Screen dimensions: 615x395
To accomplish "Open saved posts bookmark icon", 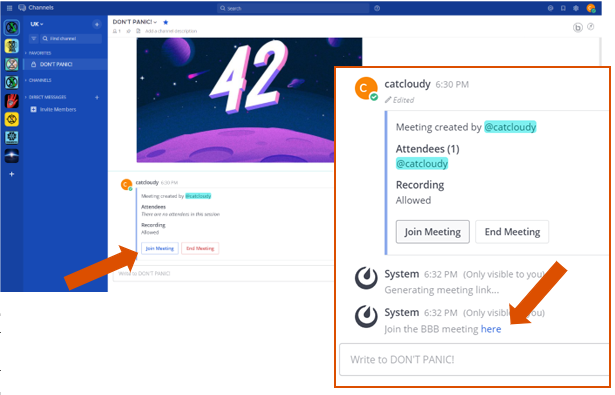I will pos(563,8).
